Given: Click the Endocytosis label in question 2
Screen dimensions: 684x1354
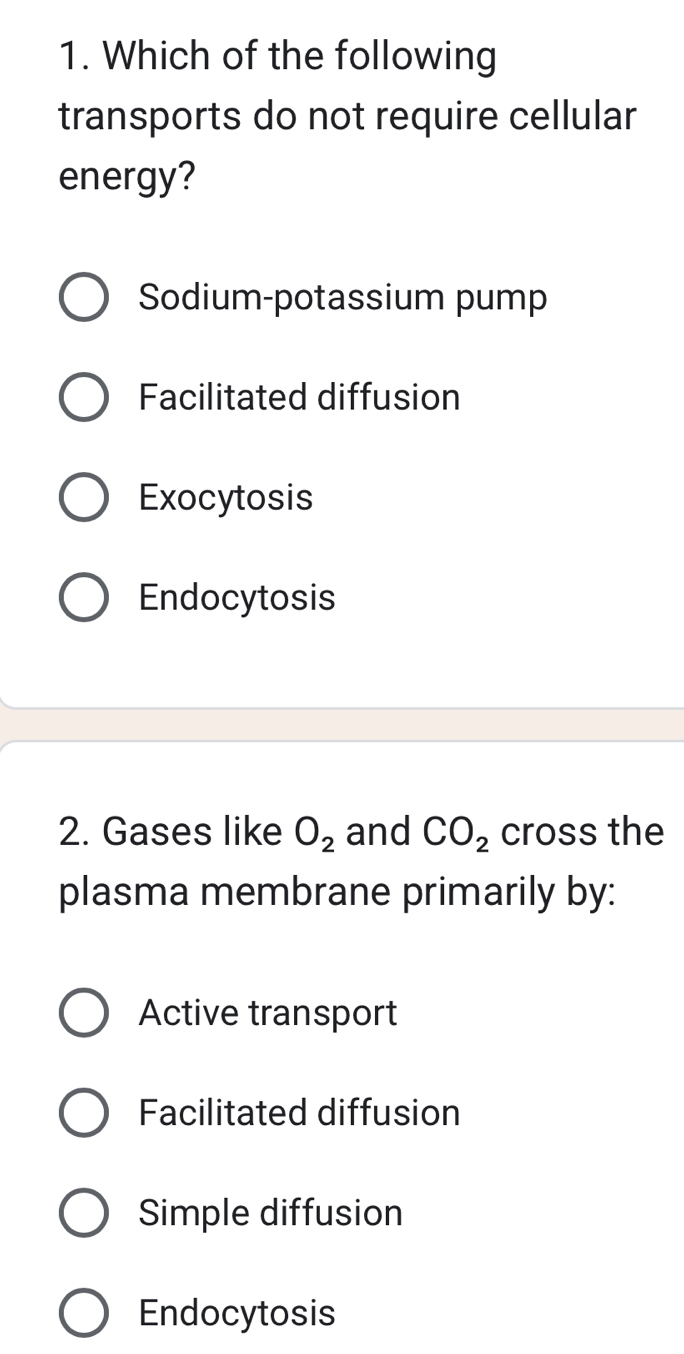Looking at the screenshot, I should pyautogui.click(x=237, y=1314).
